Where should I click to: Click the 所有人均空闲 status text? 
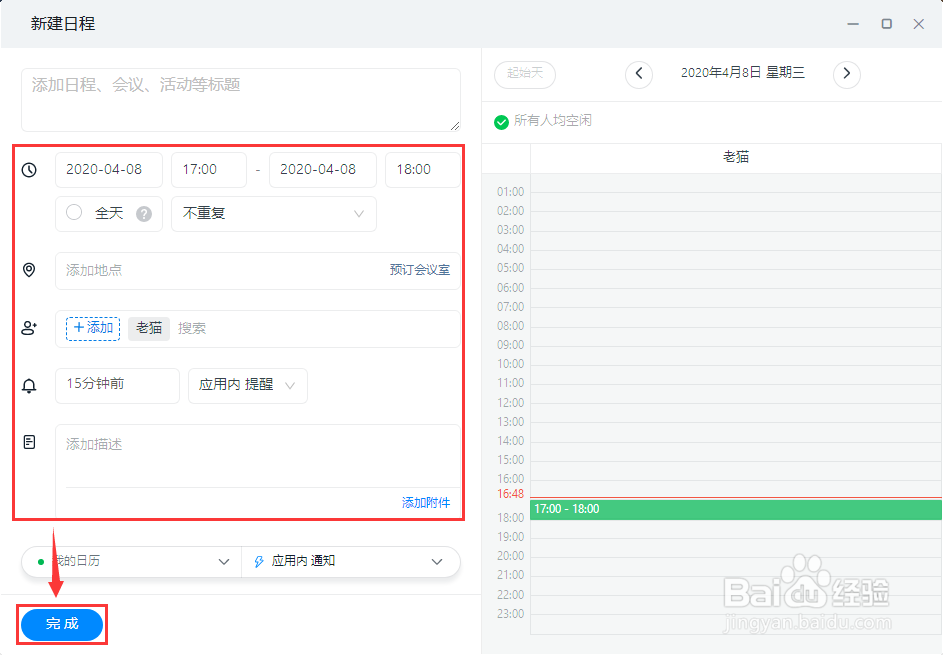click(552, 121)
